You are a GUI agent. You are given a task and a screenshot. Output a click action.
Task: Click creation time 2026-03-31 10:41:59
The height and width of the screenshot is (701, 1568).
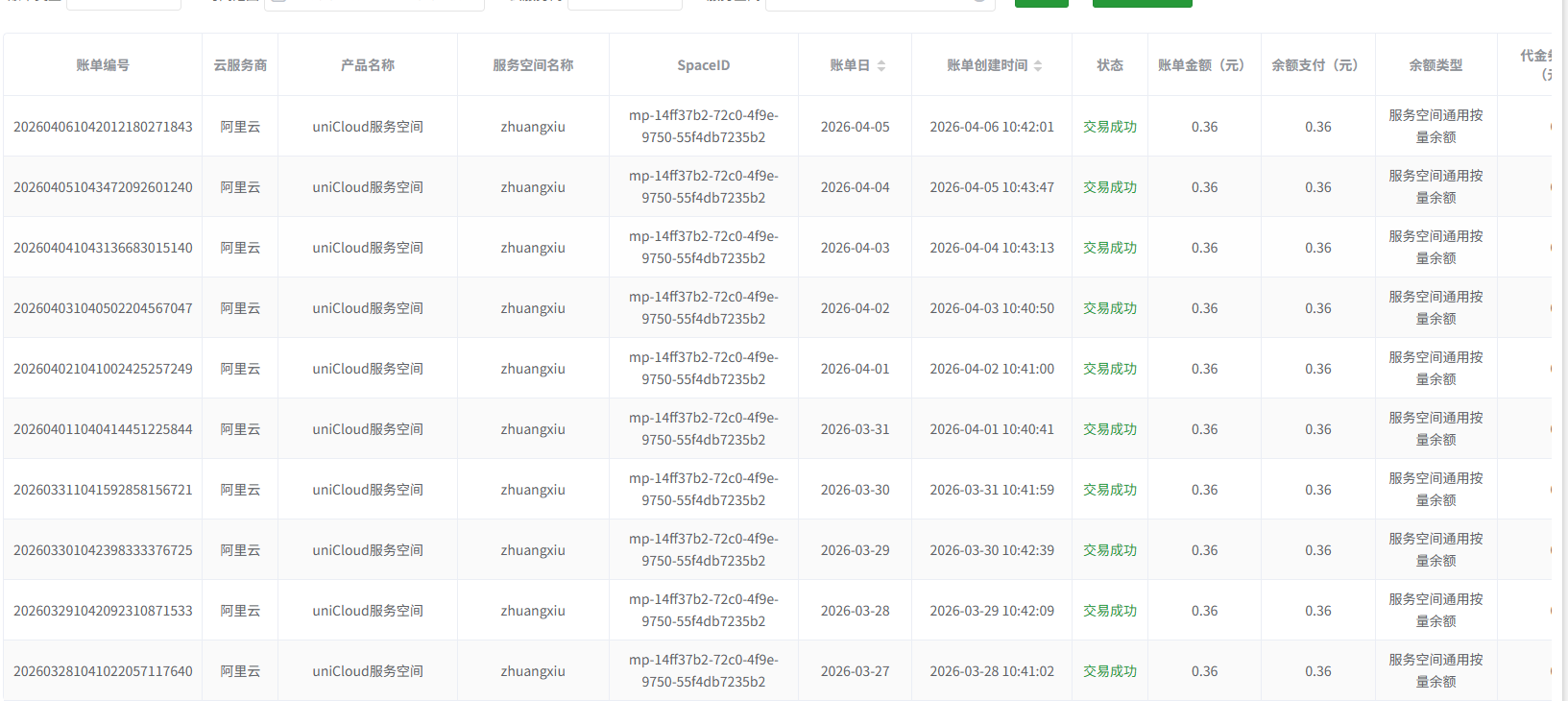(x=991, y=490)
